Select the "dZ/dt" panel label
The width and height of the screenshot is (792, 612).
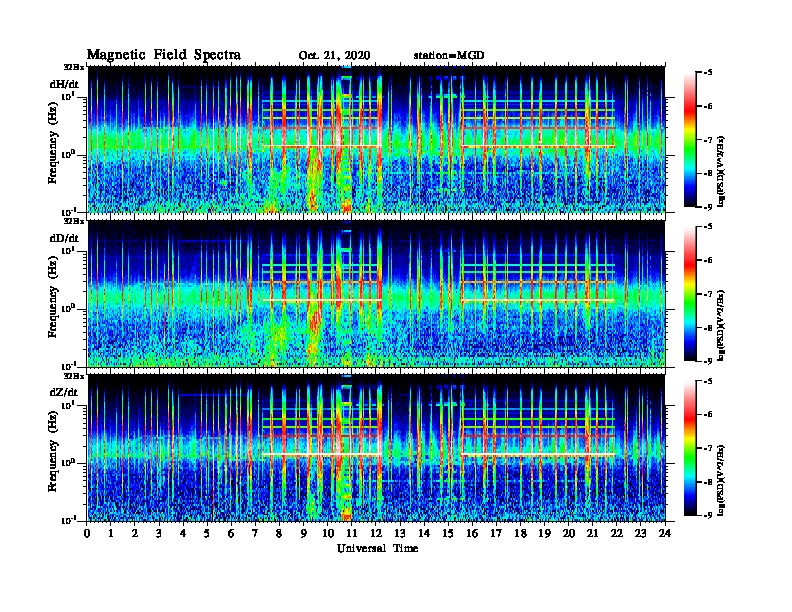tap(64, 392)
